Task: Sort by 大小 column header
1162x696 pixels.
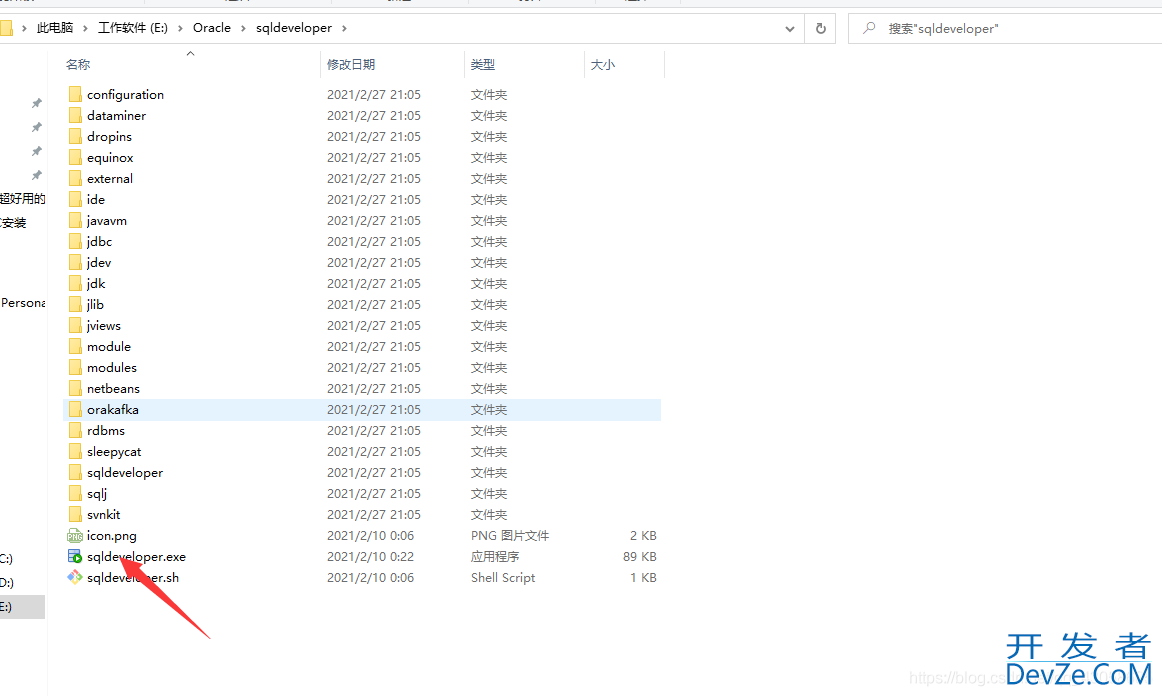Action: point(602,64)
